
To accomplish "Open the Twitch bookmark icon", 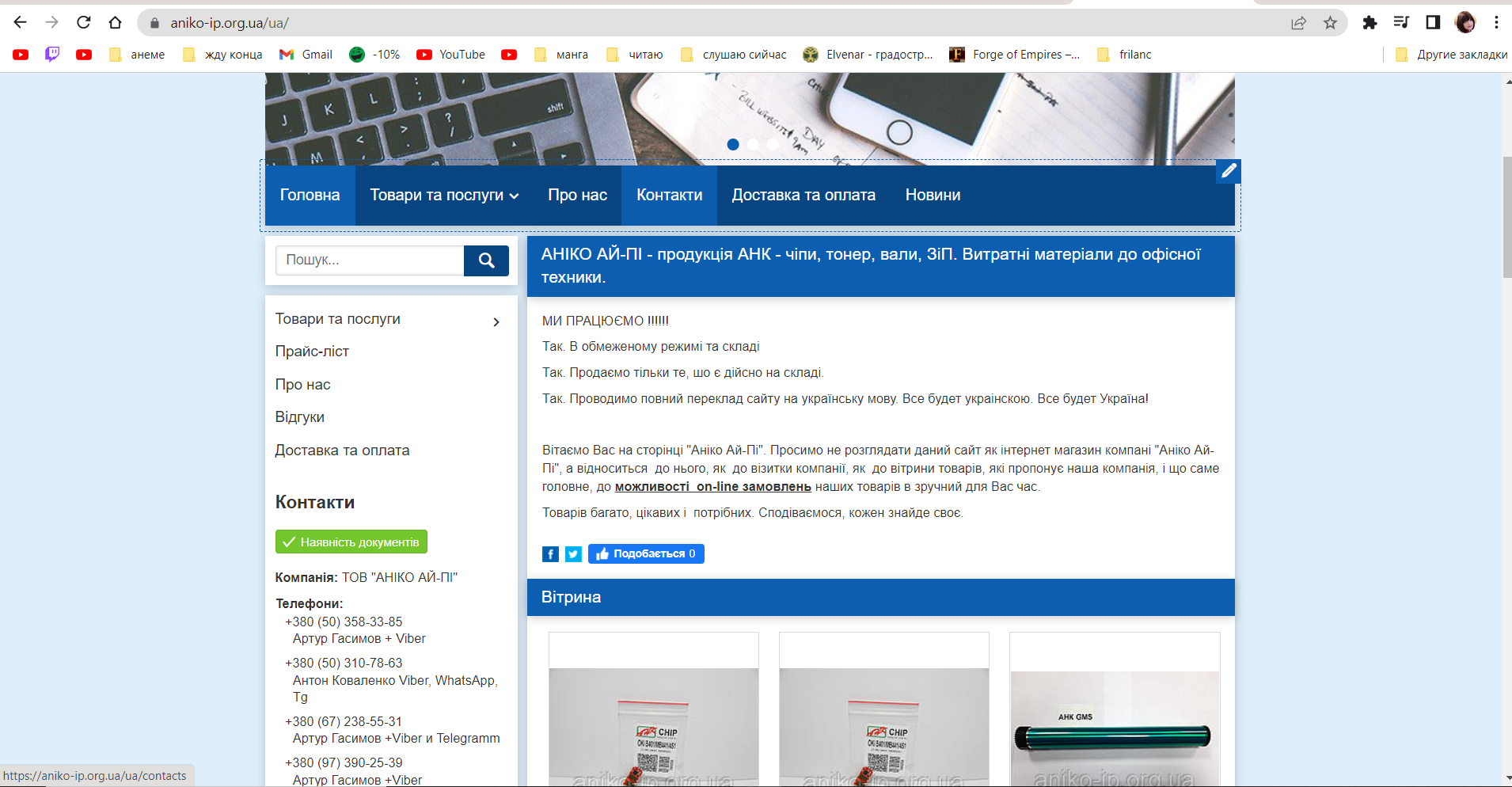I will (52, 55).
